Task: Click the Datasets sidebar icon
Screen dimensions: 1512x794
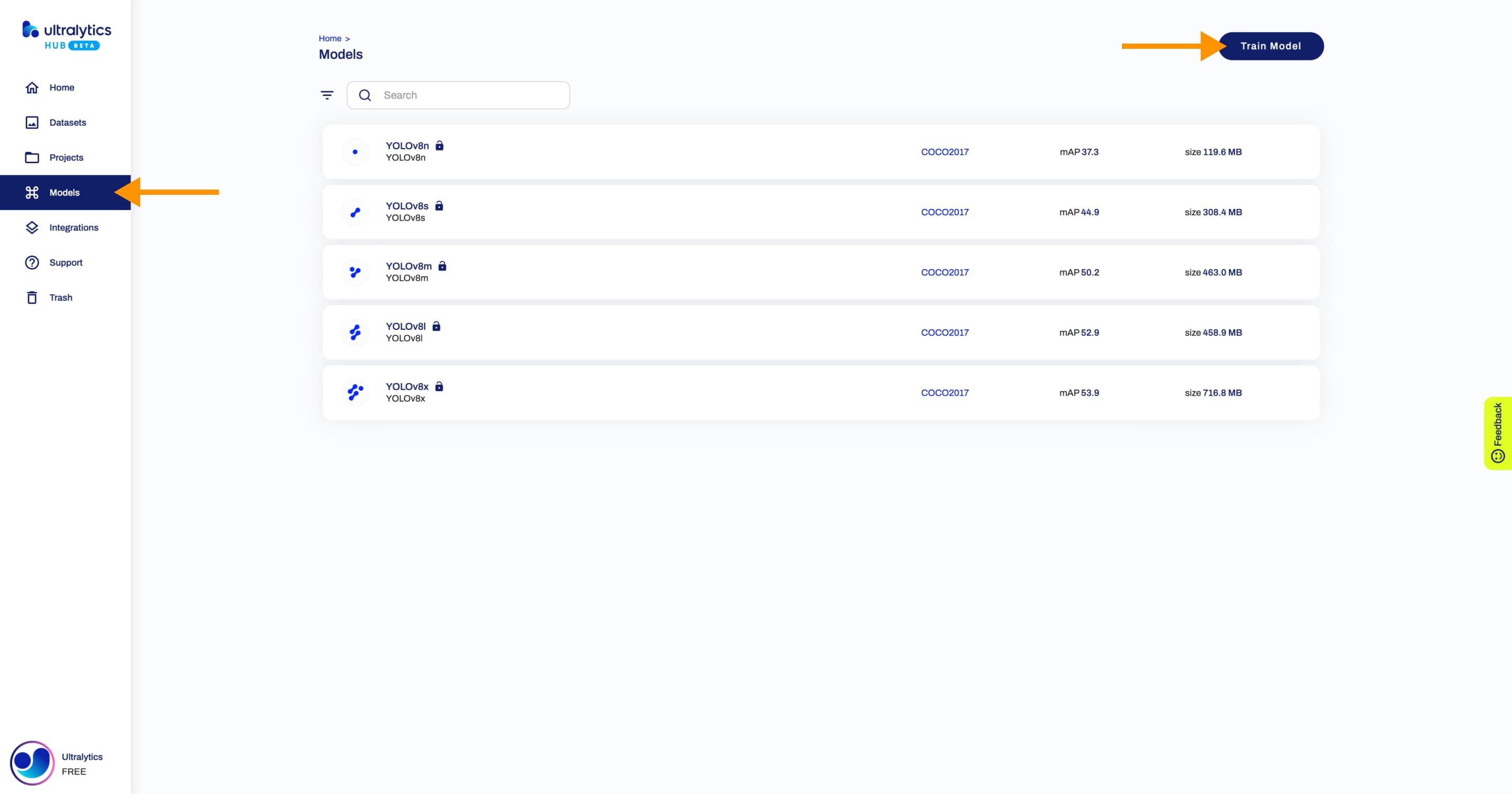Action: (x=31, y=122)
